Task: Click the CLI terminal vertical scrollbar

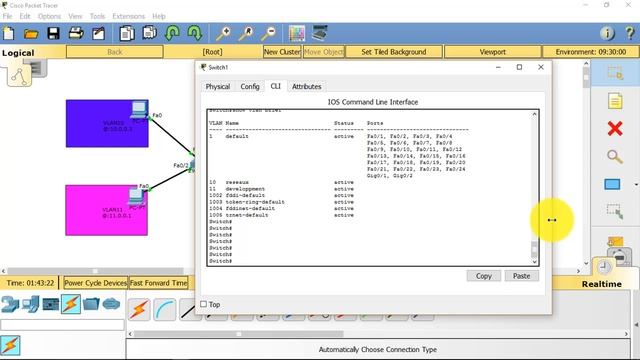Action: pos(534,188)
